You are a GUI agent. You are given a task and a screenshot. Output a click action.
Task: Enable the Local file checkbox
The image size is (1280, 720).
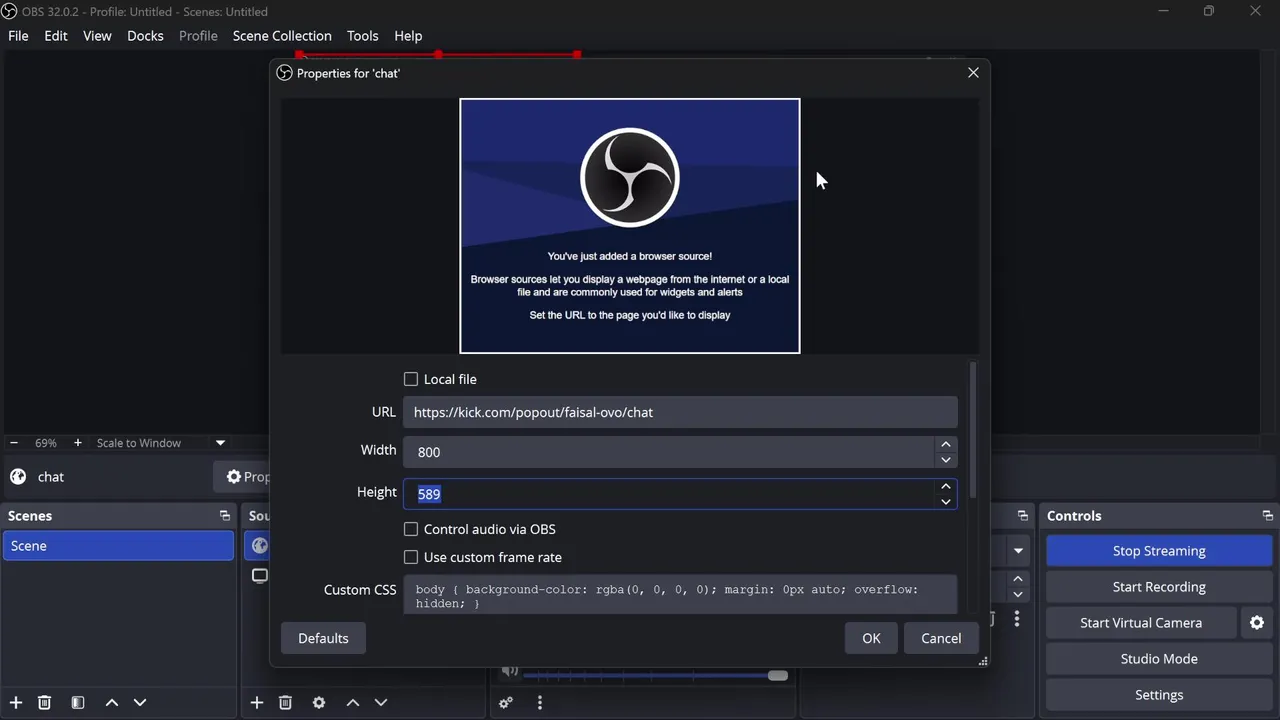click(x=411, y=379)
